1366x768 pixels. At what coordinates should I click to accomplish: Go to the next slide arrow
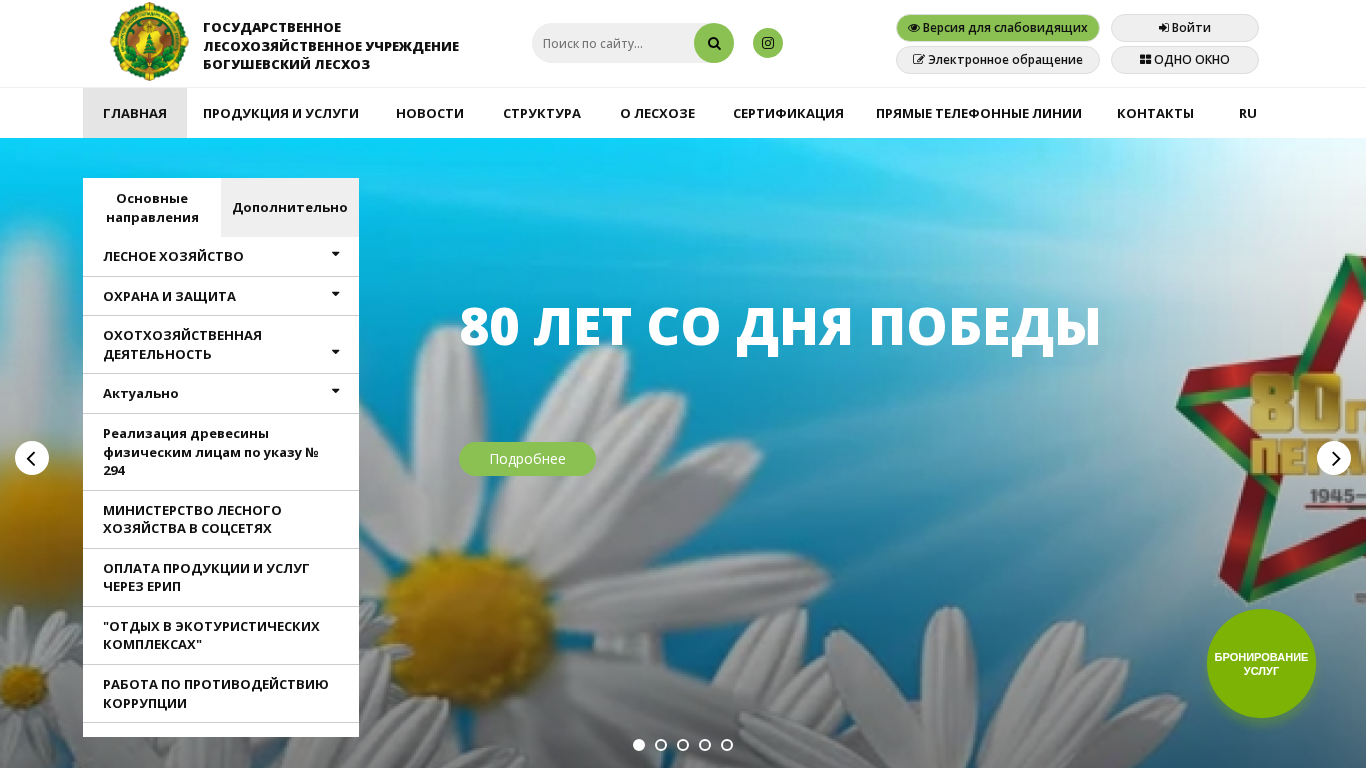[x=1334, y=458]
